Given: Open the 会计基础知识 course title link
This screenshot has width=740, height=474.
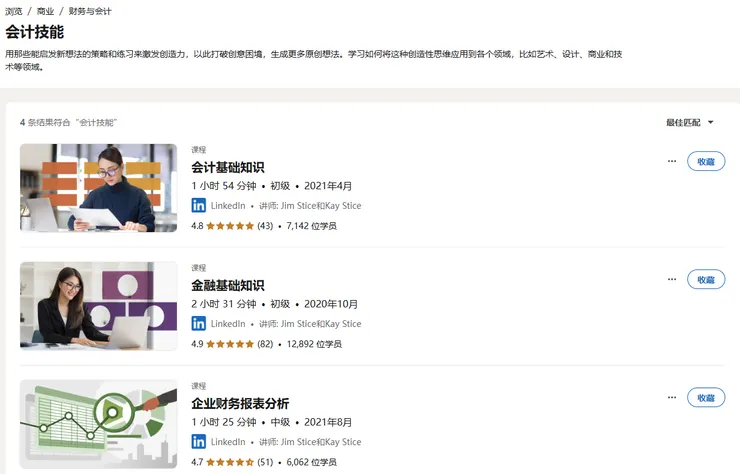Looking at the screenshot, I should point(227,167).
